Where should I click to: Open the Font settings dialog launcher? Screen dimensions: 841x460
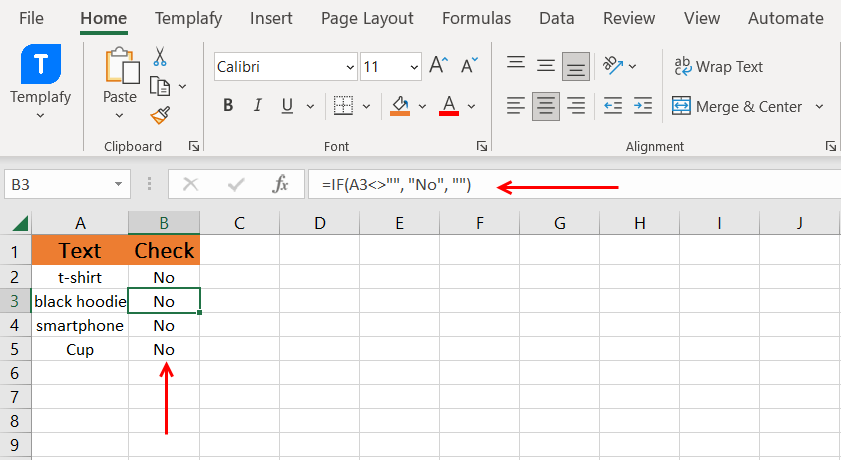click(x=482, y=146)
